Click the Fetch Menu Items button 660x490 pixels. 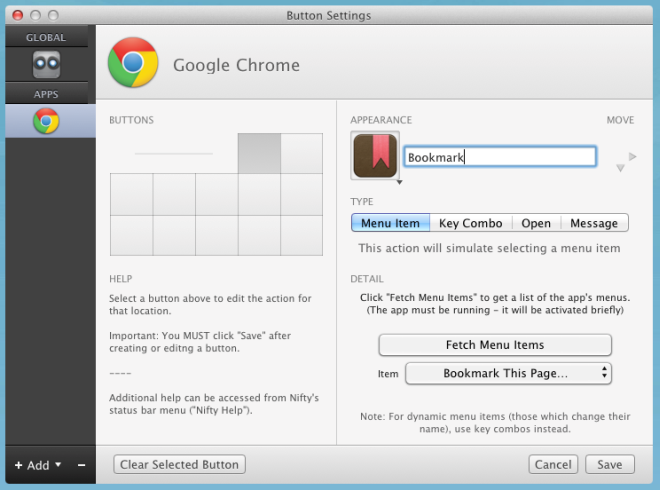(495, 345)
